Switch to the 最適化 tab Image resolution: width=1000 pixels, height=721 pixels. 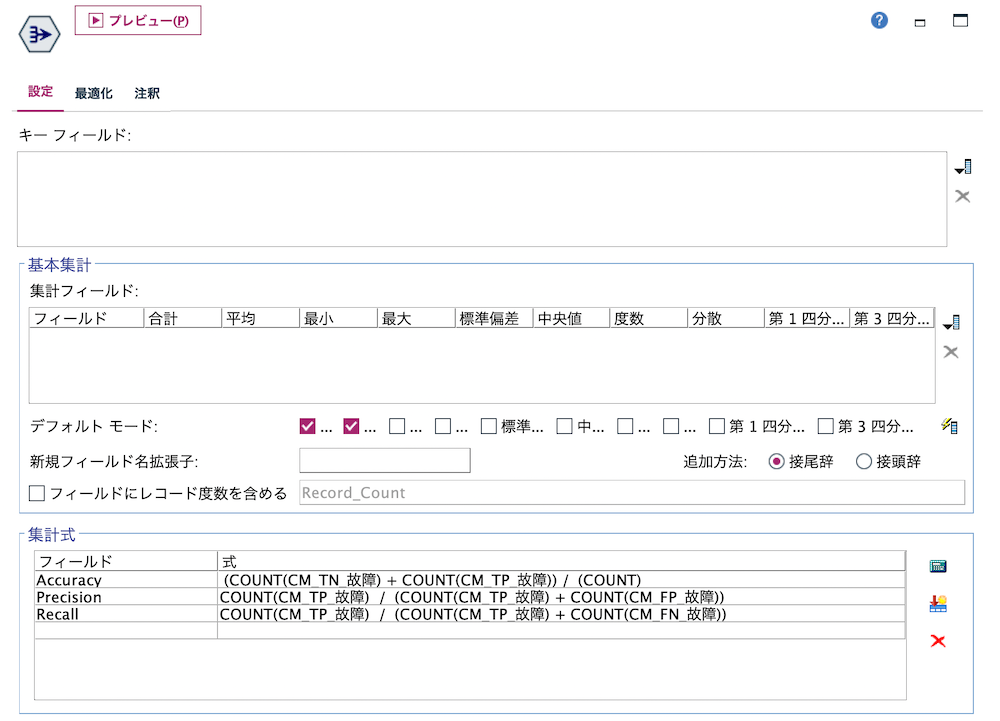click(93, 92)
